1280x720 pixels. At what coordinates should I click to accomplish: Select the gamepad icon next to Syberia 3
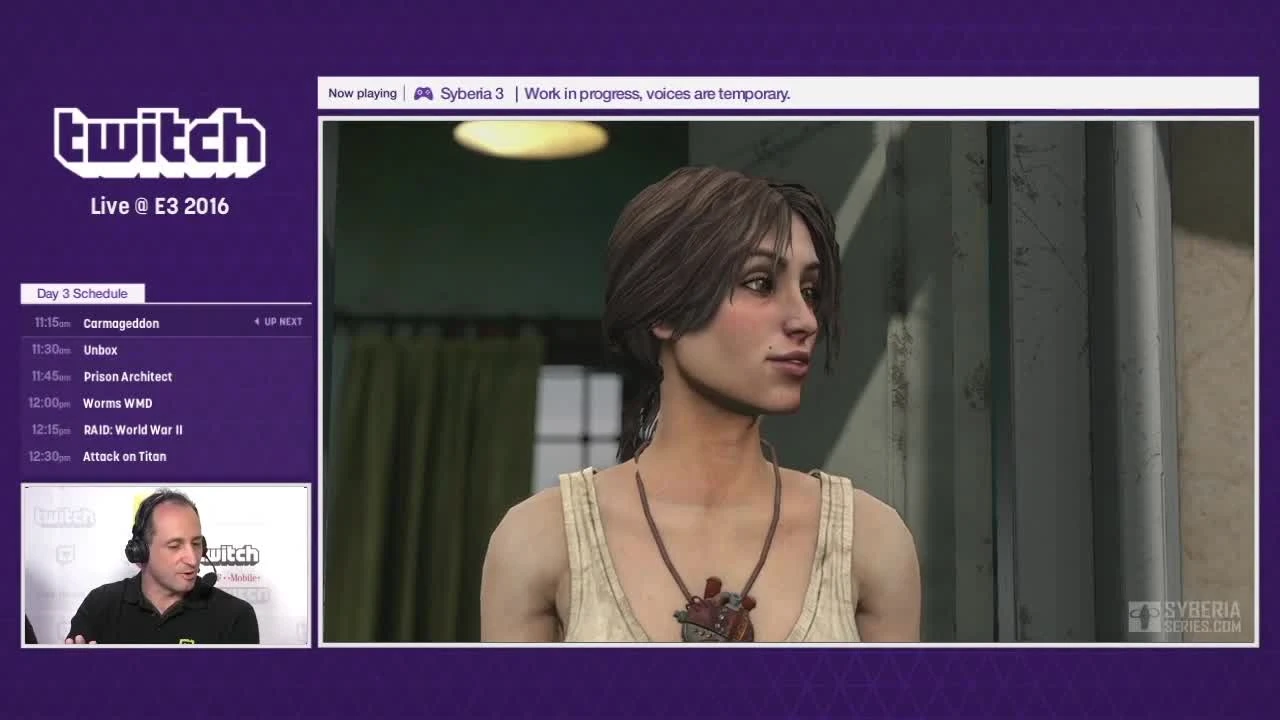pyautogui.click(x=423, y=93)
